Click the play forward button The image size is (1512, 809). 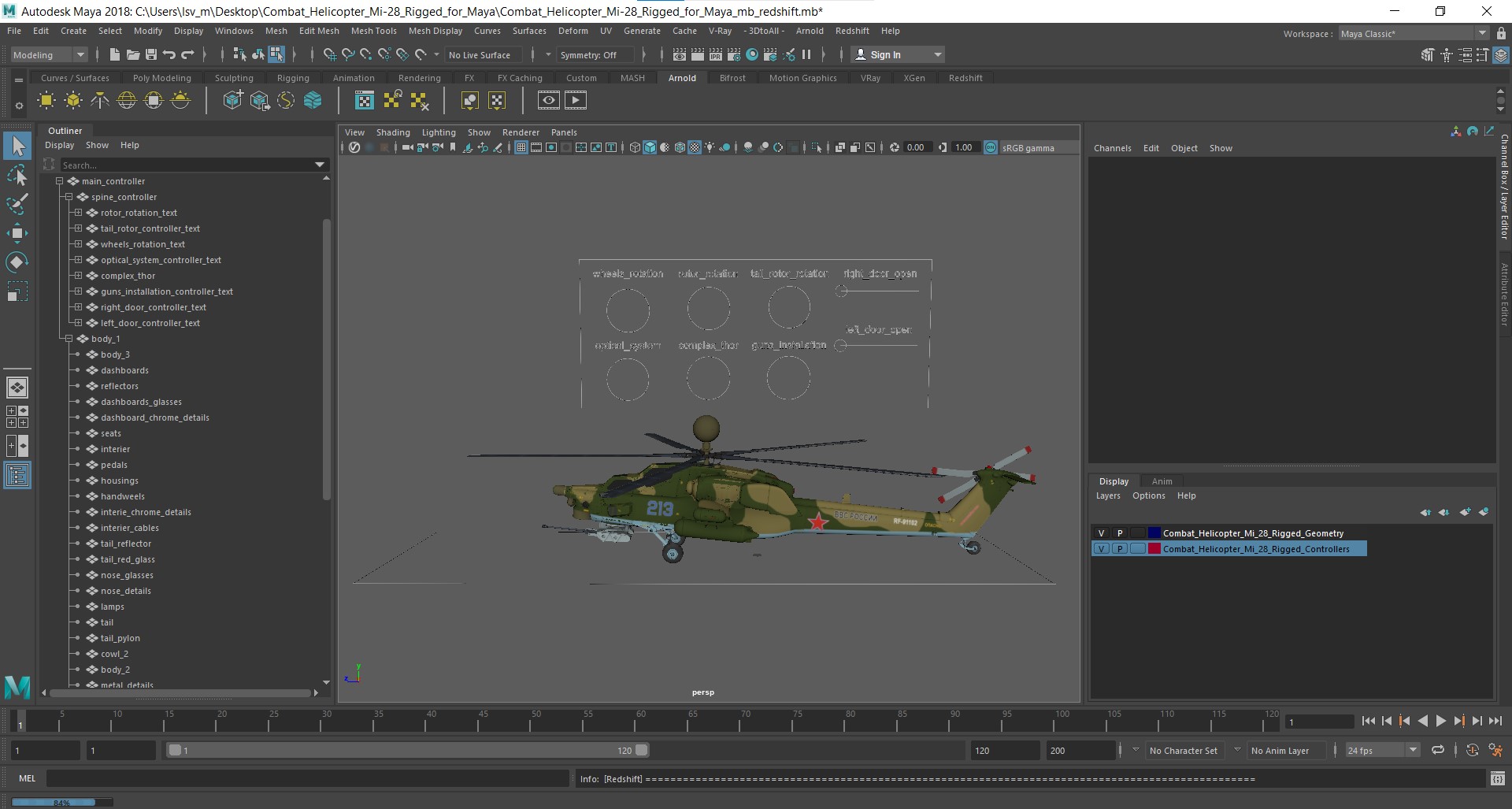[x=1441, y=721]
